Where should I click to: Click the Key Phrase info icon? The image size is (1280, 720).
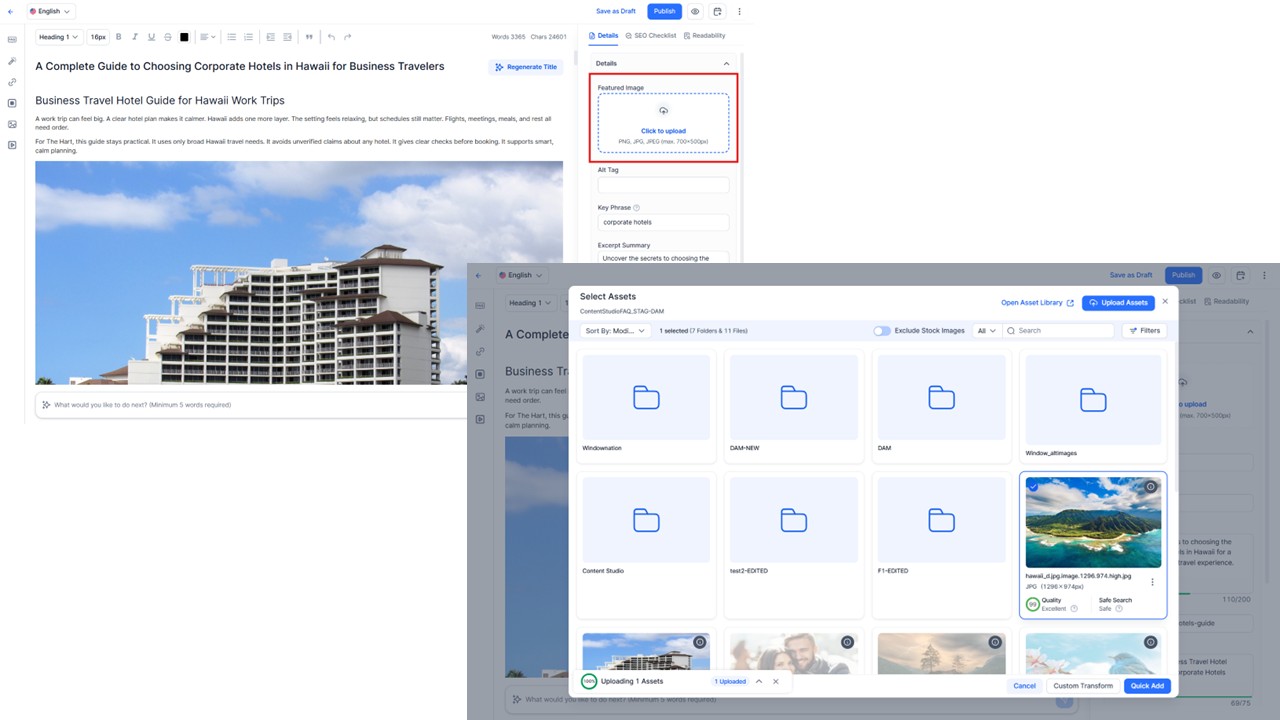637,208
